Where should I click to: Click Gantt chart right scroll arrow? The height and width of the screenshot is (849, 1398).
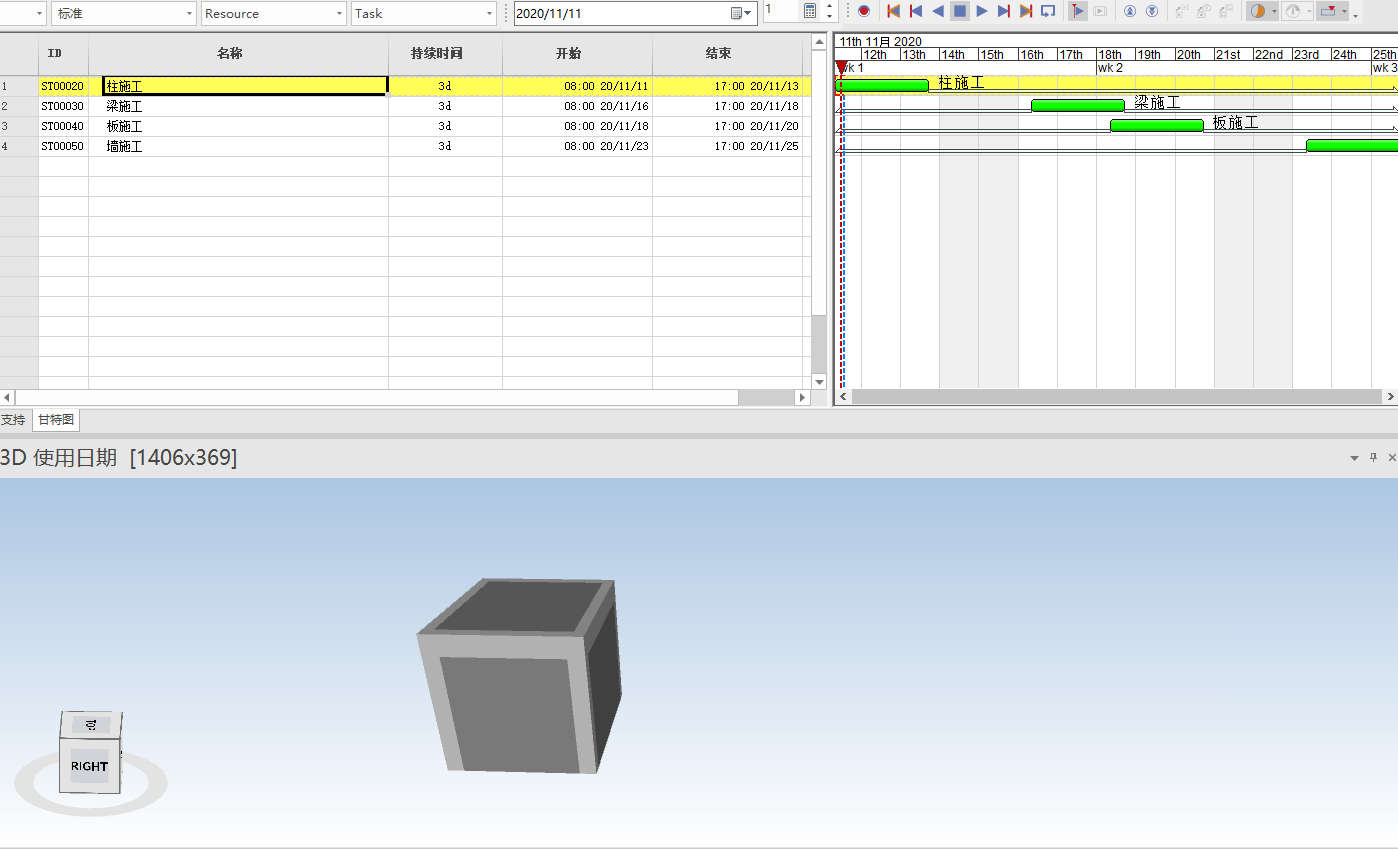[x=1390, y=397]
